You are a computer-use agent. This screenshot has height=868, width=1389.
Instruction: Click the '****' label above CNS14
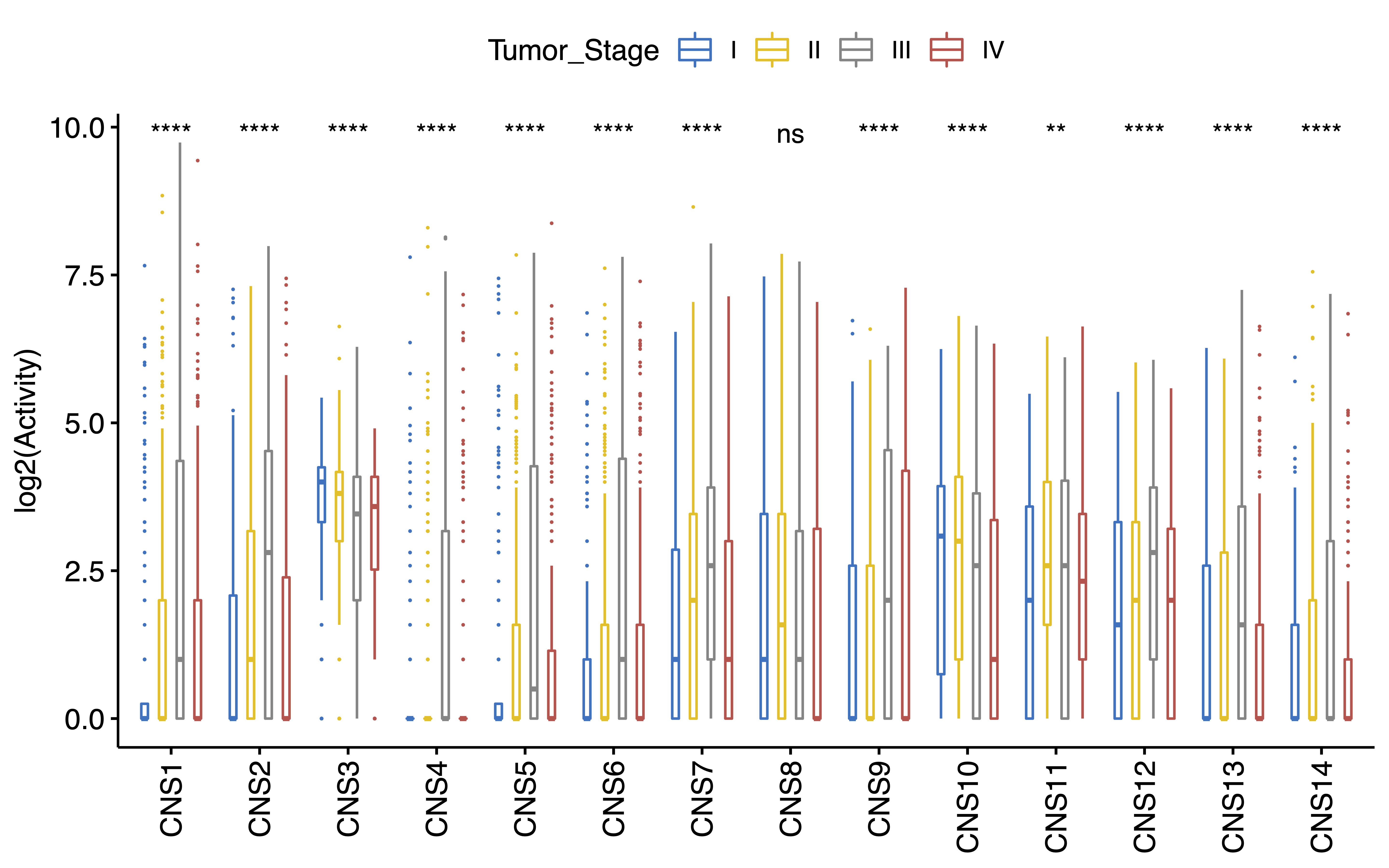[x=1321, y=128]
